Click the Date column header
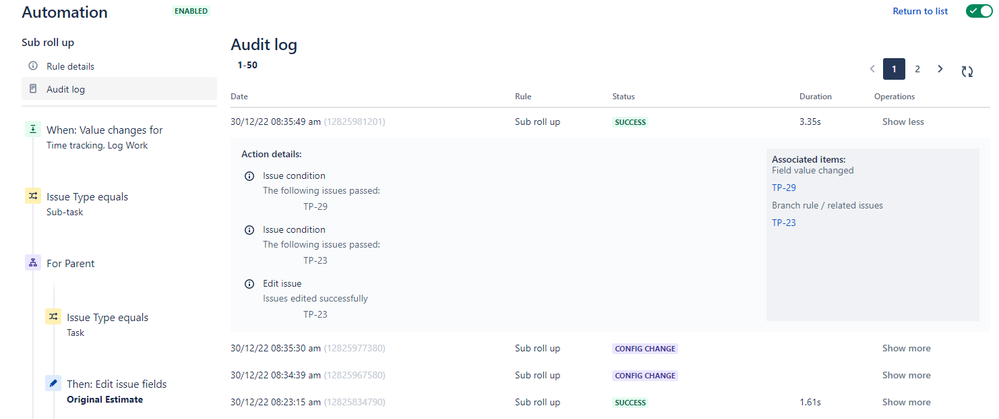Screen dimensions: 999x419 (240, 97)
